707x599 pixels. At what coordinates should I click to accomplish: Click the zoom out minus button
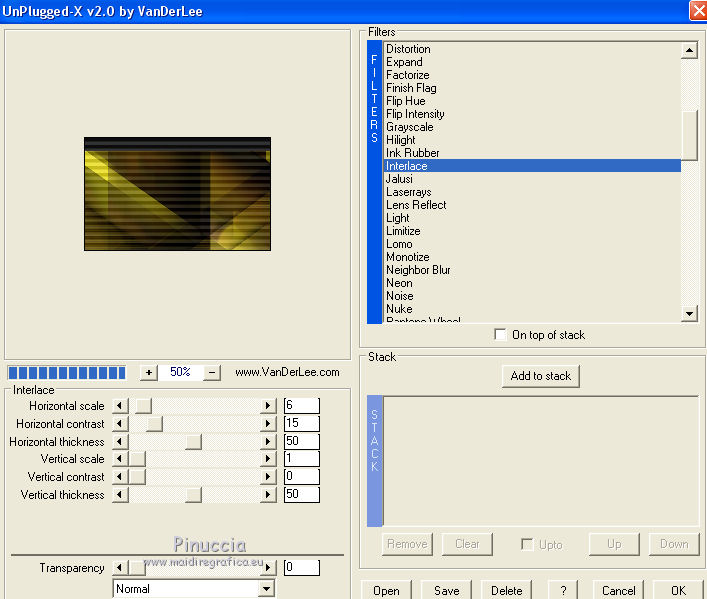point(211,372)
